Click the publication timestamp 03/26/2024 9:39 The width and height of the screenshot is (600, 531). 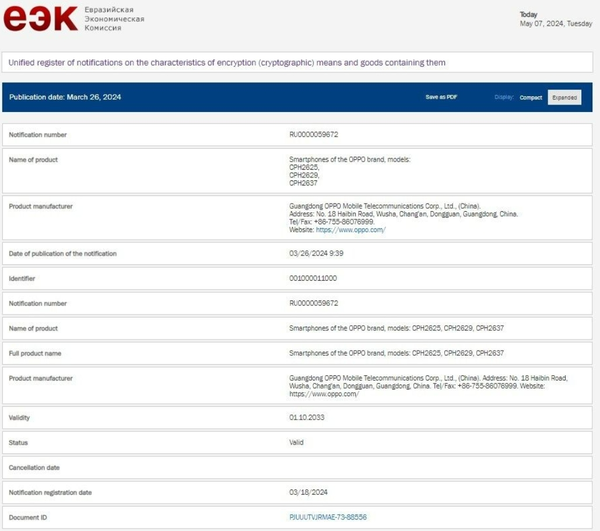tap(316, 254)
